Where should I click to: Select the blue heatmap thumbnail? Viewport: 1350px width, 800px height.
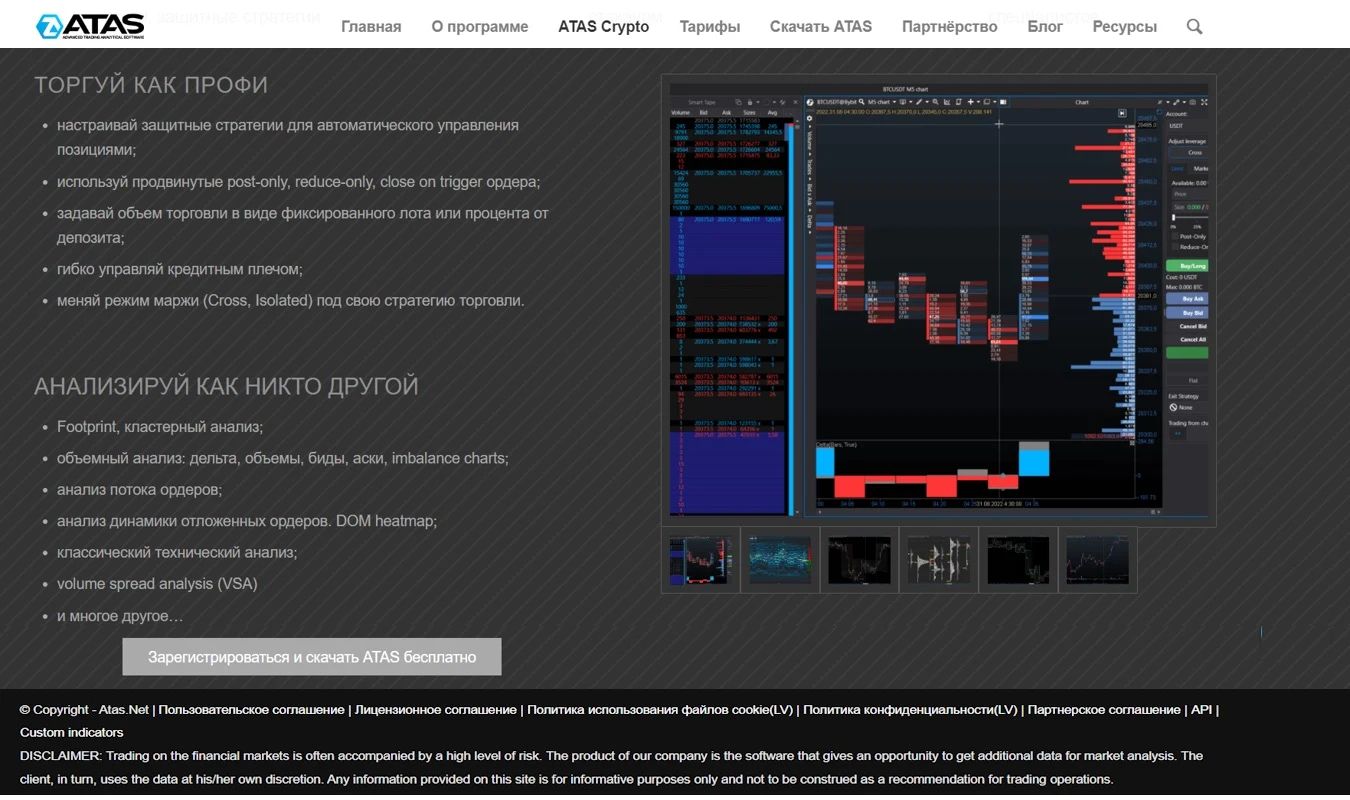point(780,560)
